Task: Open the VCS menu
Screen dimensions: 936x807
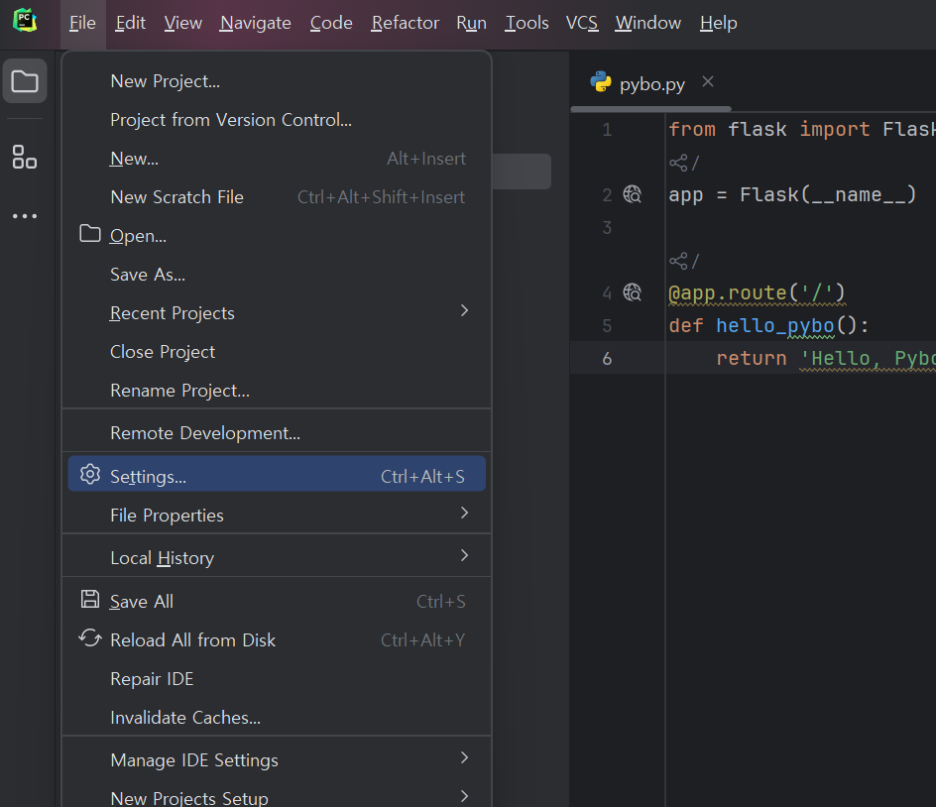Action: tap(582, 23)
